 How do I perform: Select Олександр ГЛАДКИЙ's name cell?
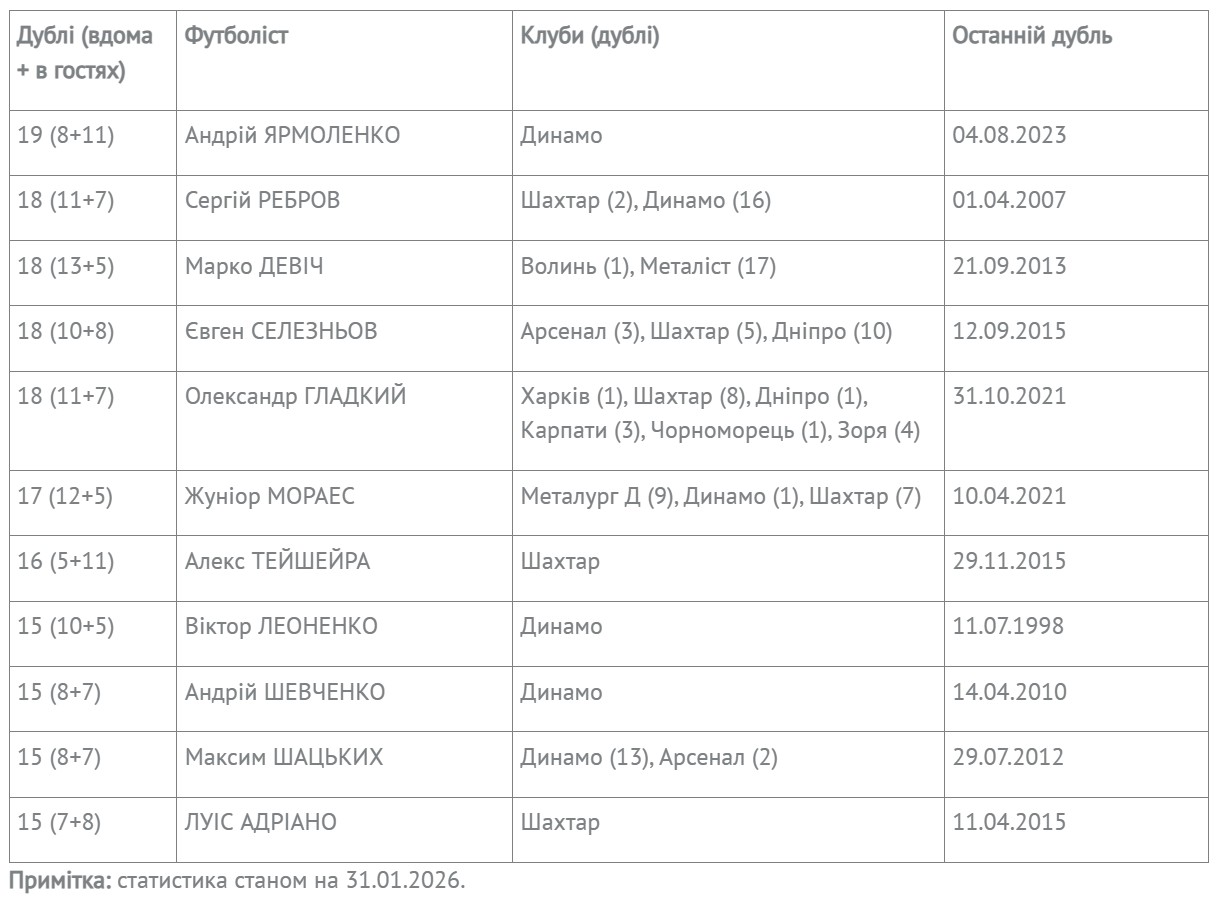pos(296,396)
